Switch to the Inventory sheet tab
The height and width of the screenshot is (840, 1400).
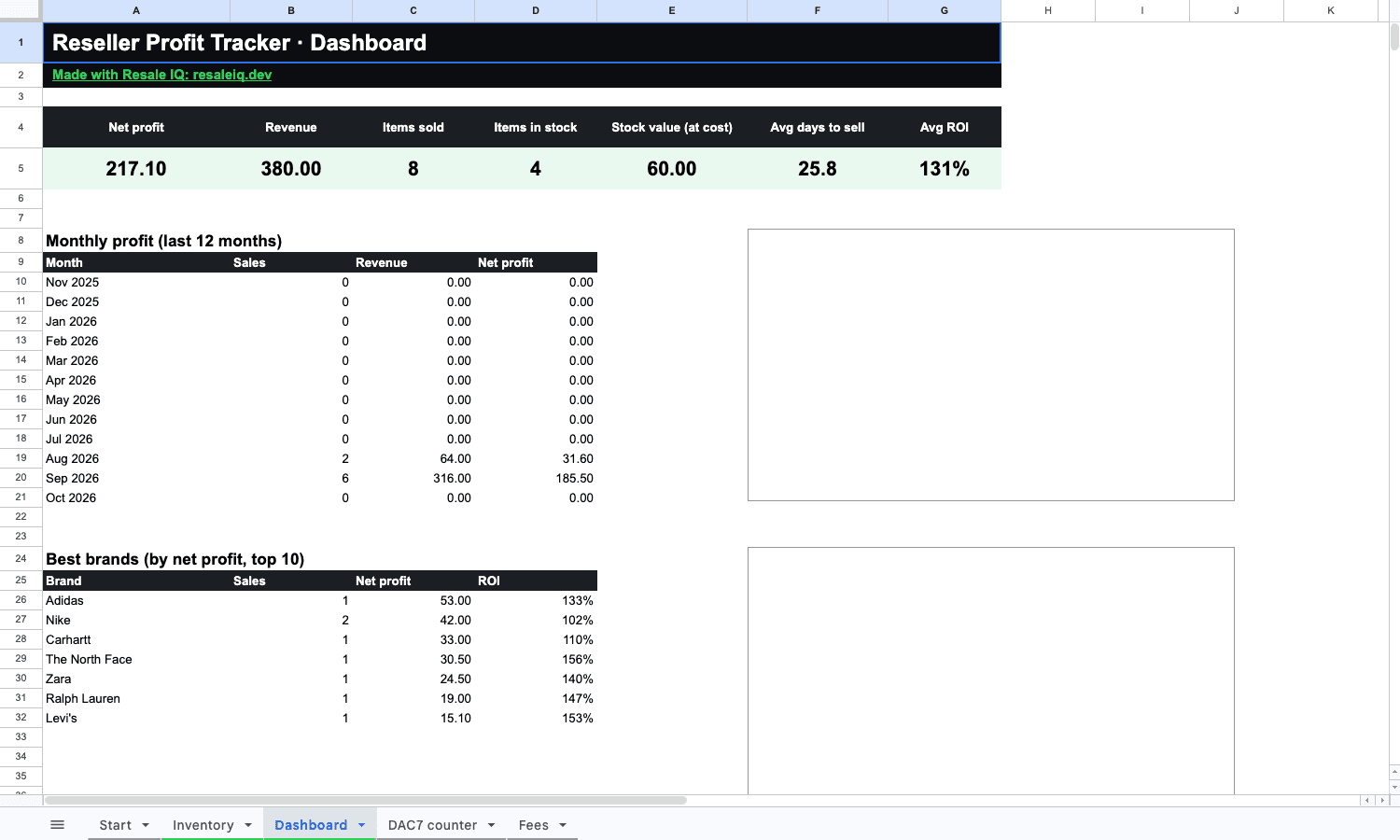(x=203, y=825)
